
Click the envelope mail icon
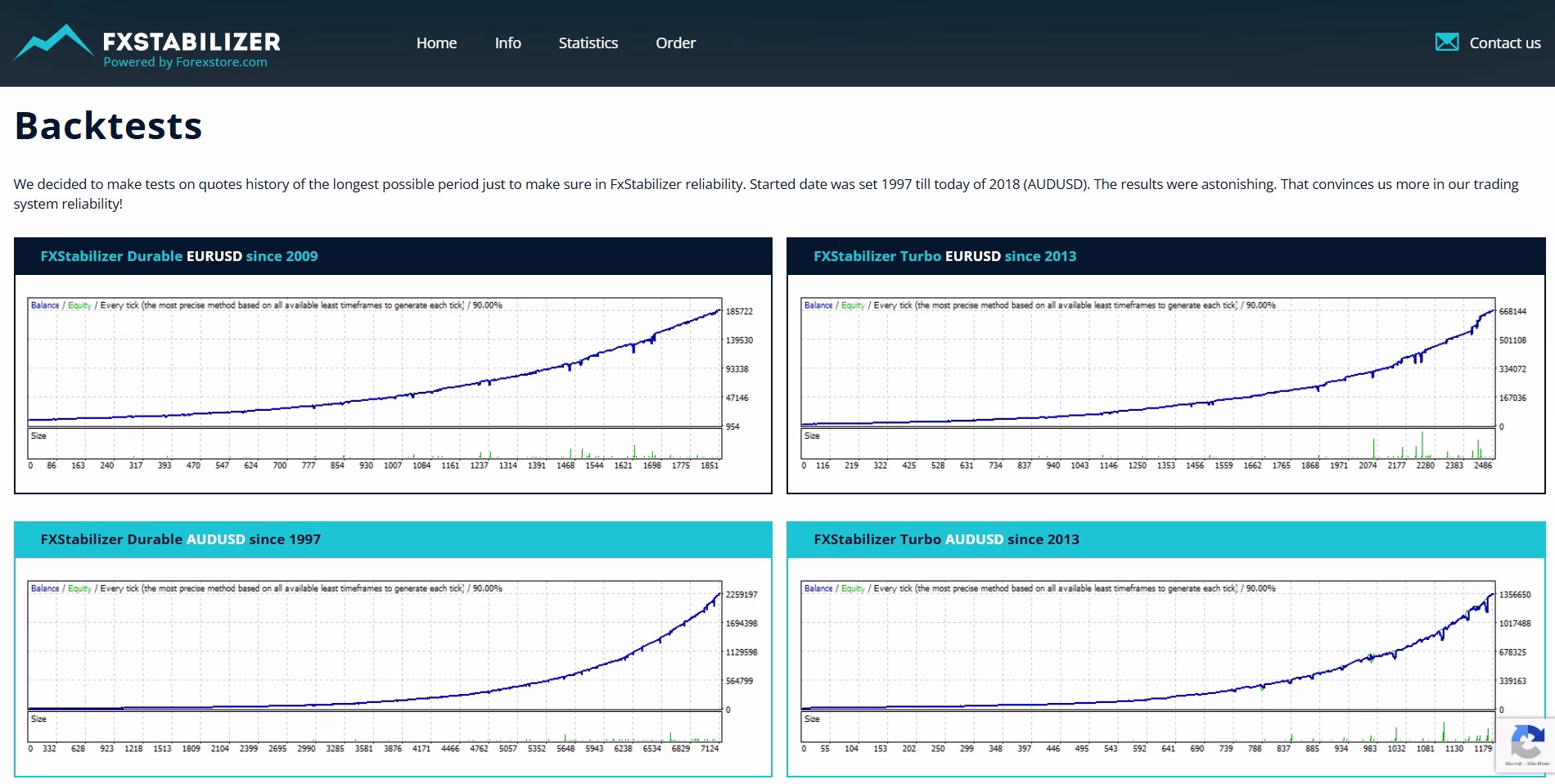[1446, 43]
